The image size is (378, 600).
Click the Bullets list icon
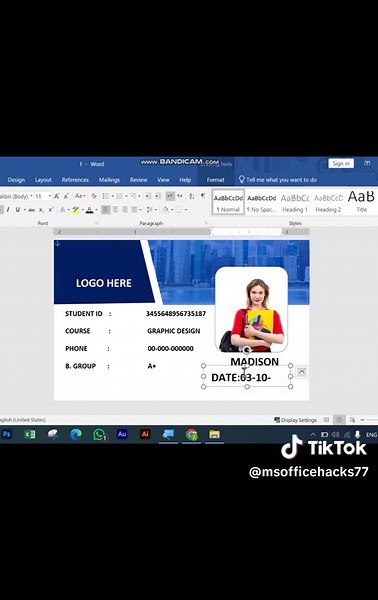(106, 196)
